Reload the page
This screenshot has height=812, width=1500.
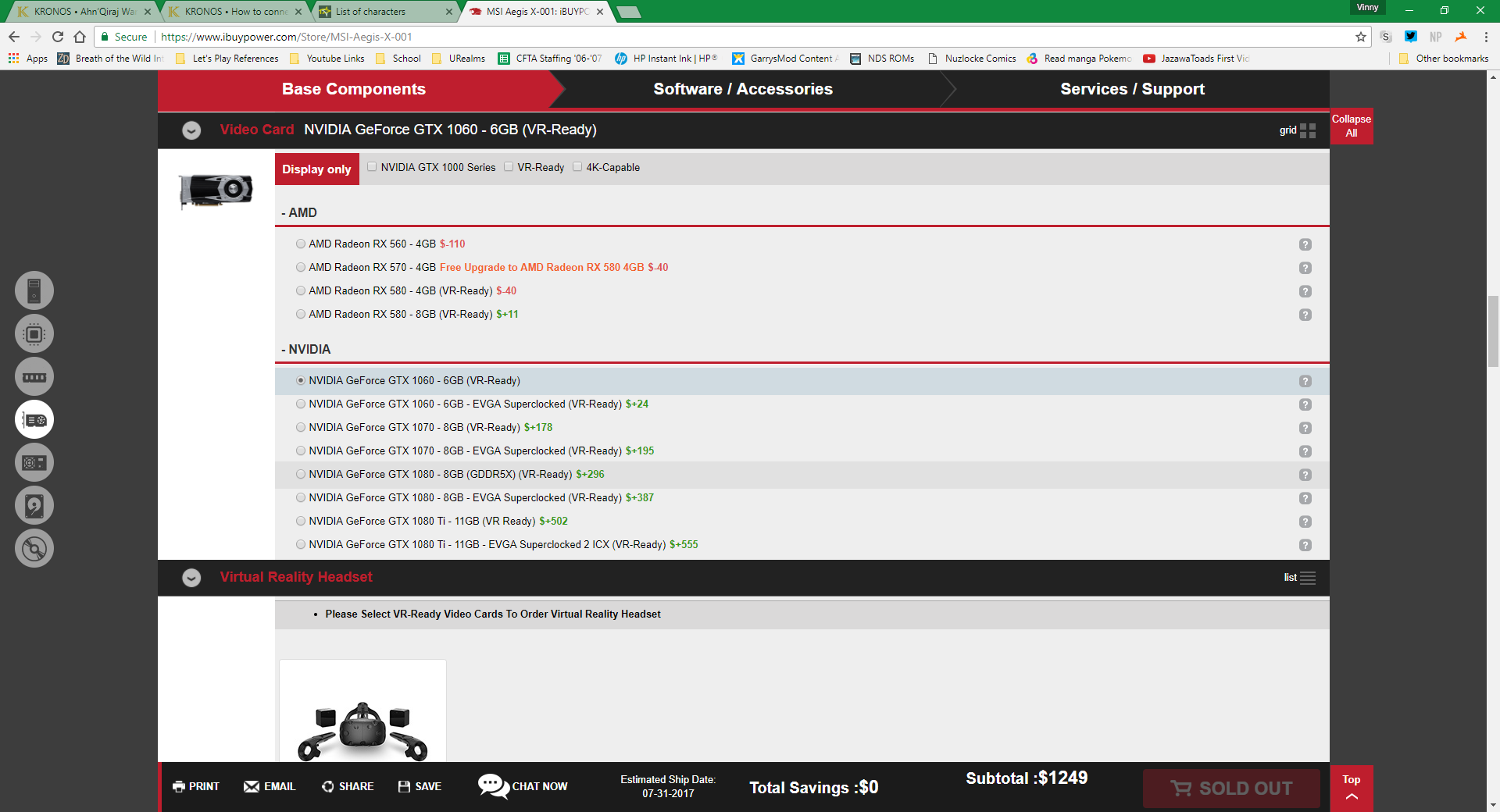[58, 37]
